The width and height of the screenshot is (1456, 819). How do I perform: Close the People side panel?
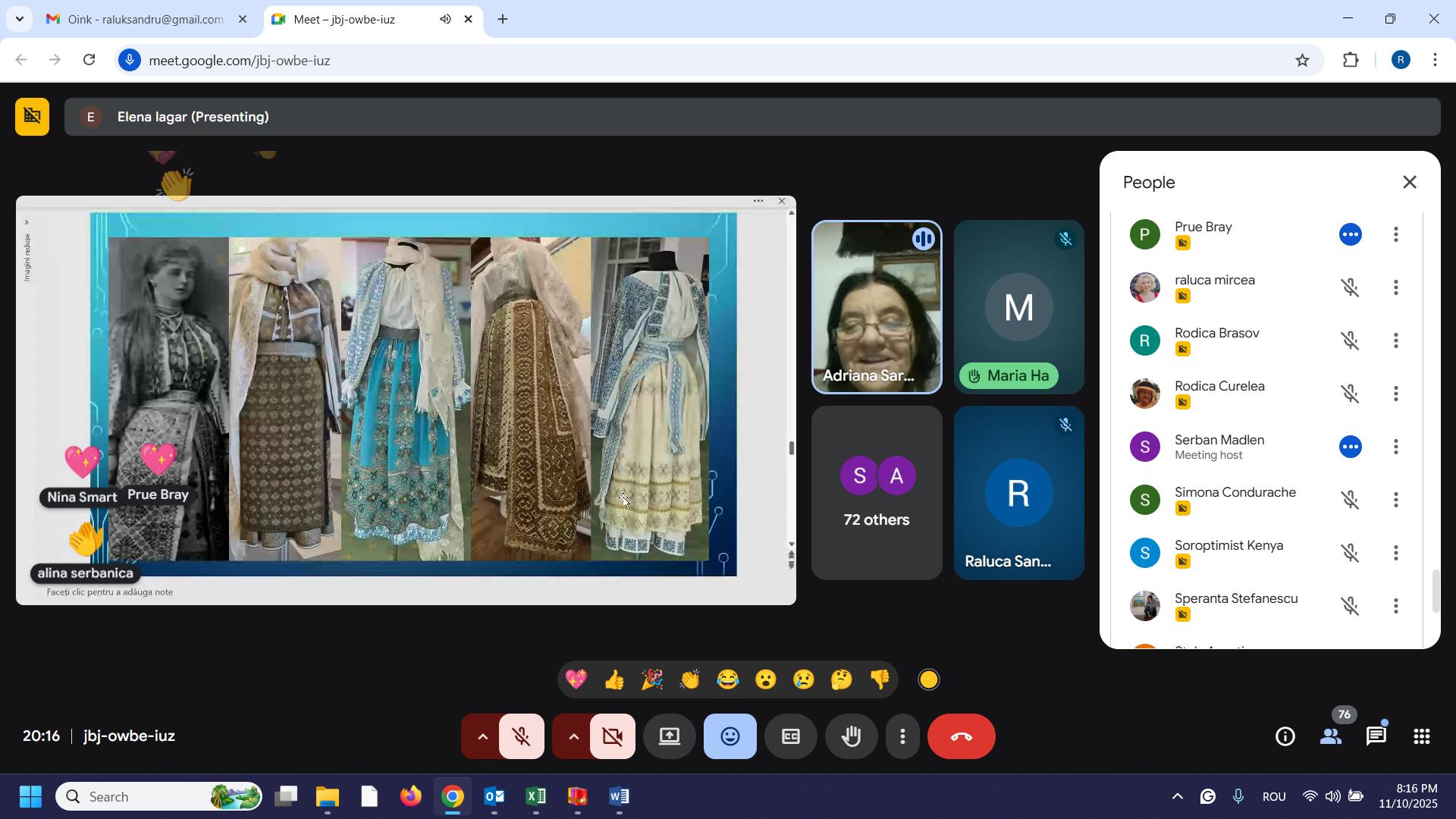click(x=1409, y=183)
